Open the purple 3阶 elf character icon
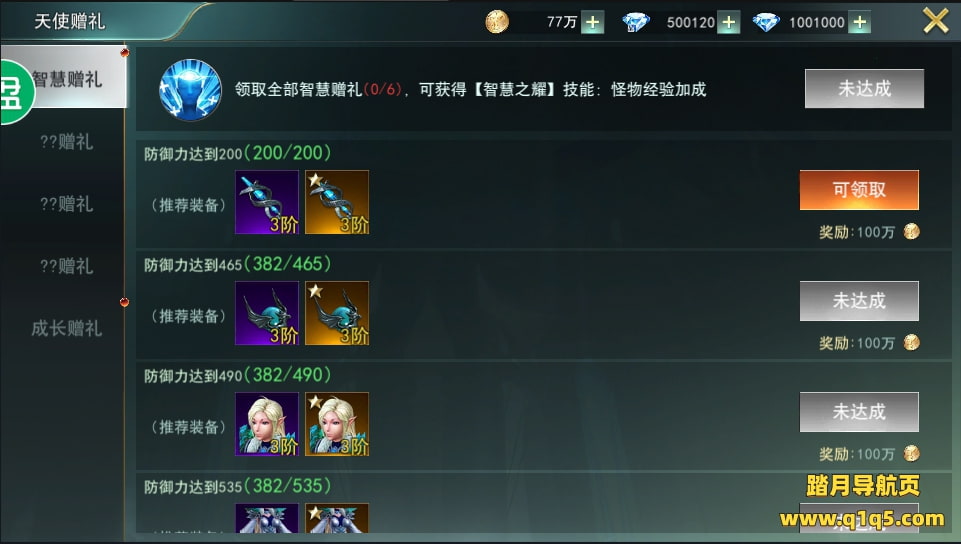The height and width of the screenshot is (544, 961). 267,424
